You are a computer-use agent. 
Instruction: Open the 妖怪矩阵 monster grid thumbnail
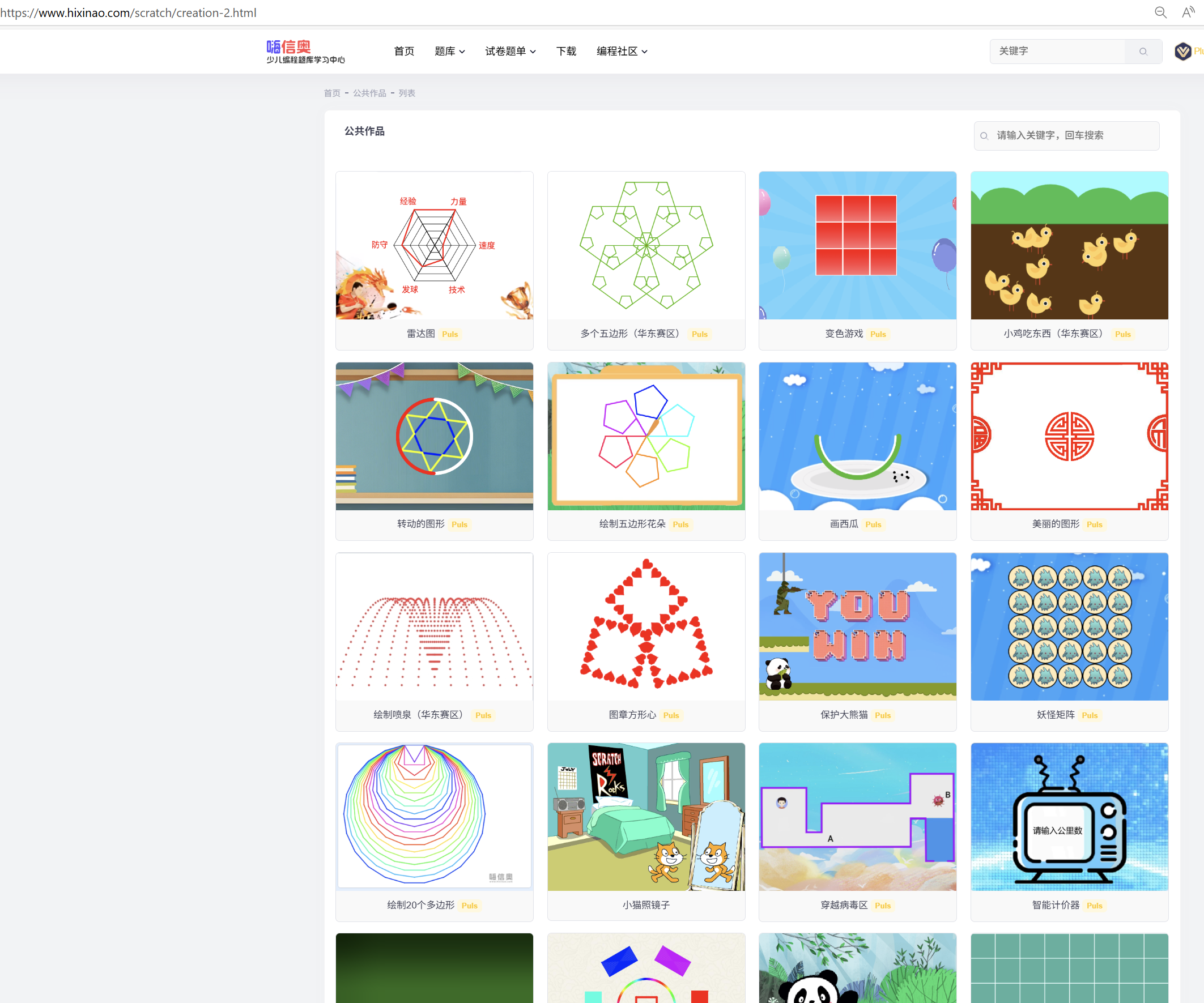pyautogui.click(x=1069, y=626)
